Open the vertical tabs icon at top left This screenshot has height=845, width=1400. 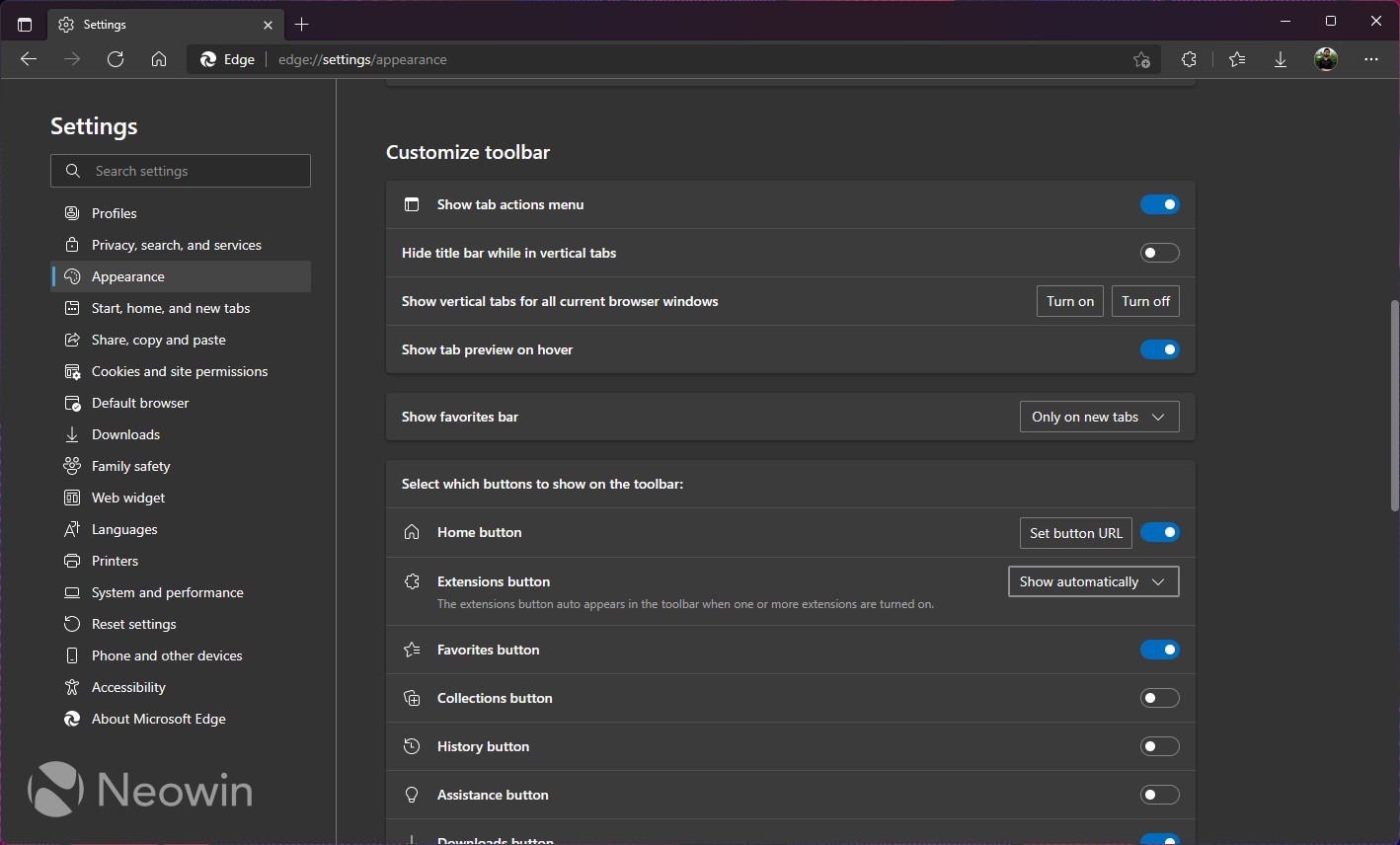25,24
